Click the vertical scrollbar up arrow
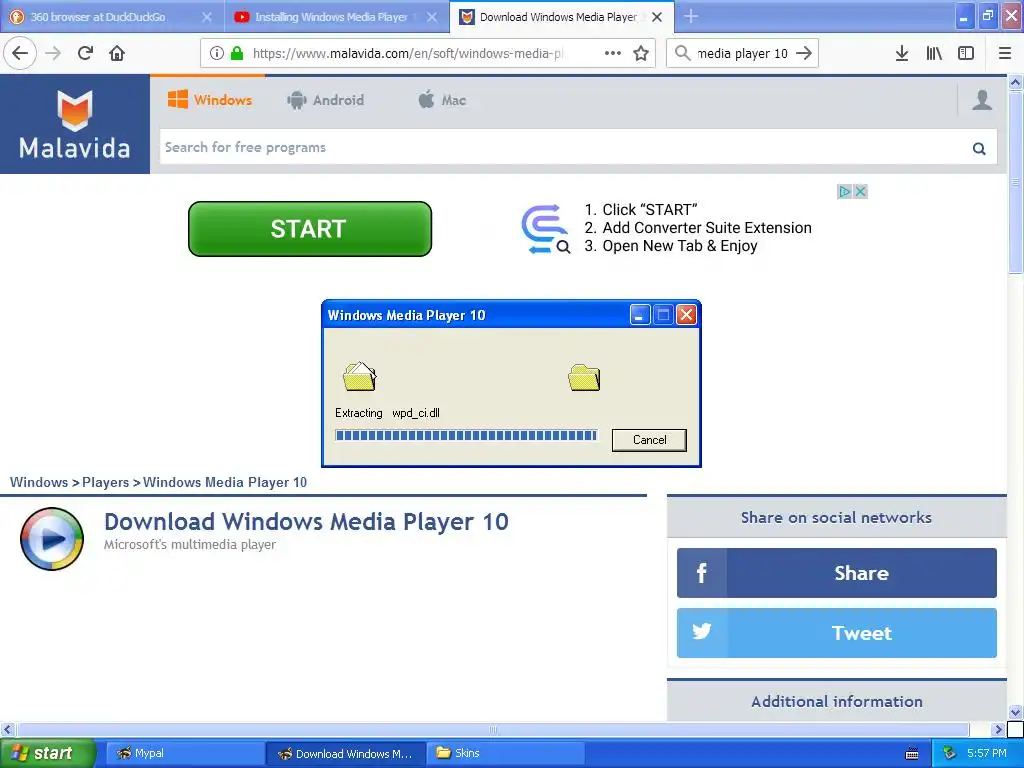 tap(1015, 82)
